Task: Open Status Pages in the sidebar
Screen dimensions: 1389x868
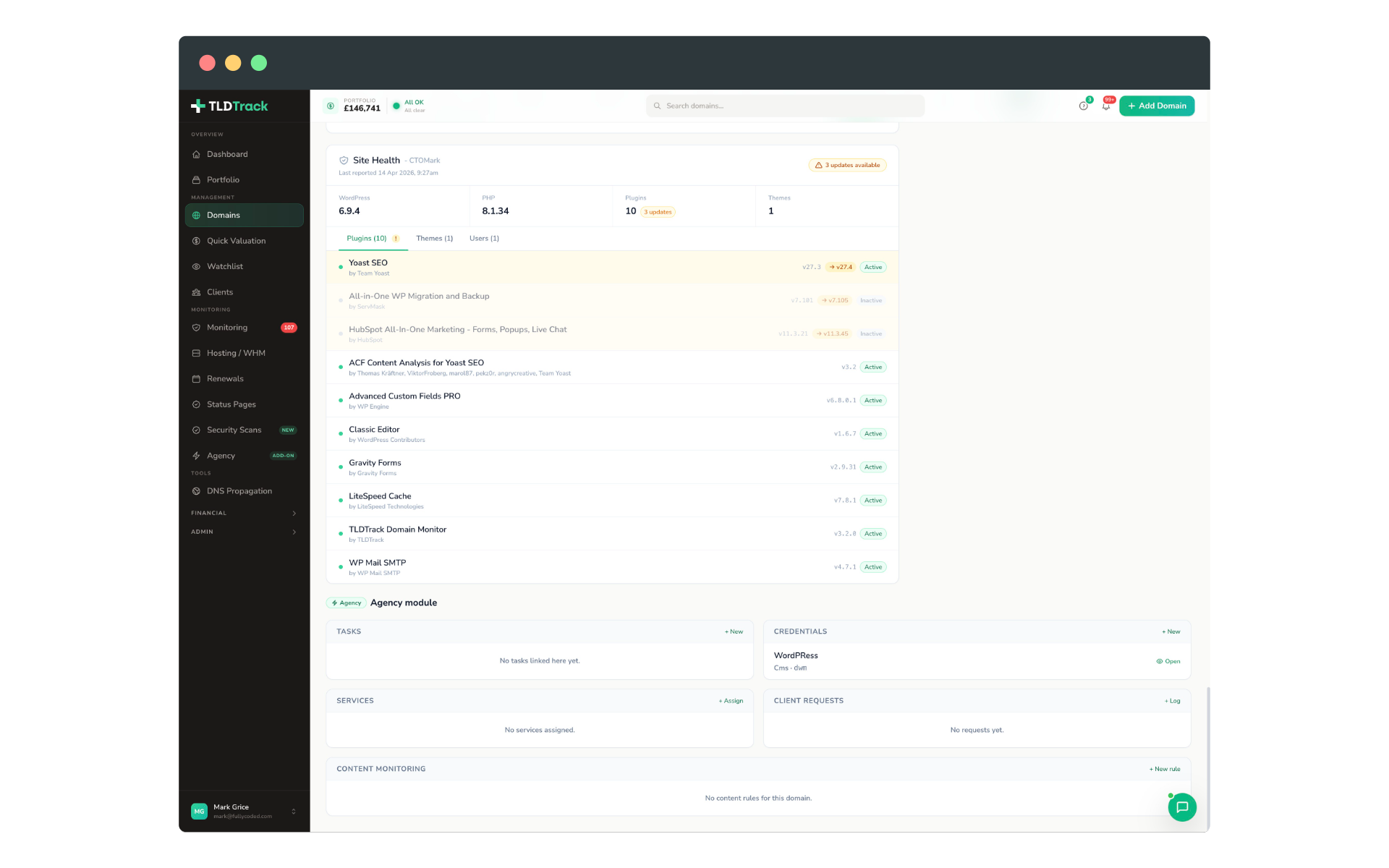Action: 244,404
